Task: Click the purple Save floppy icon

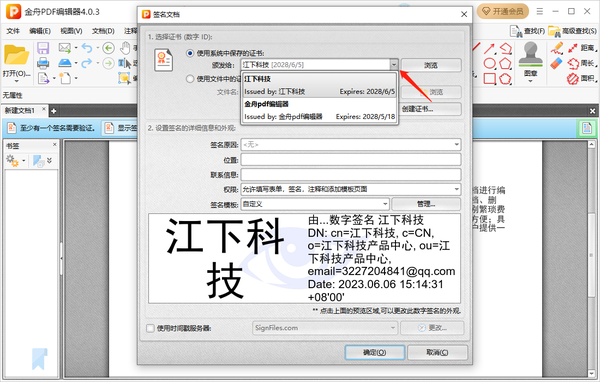Action: coord(43,48)
